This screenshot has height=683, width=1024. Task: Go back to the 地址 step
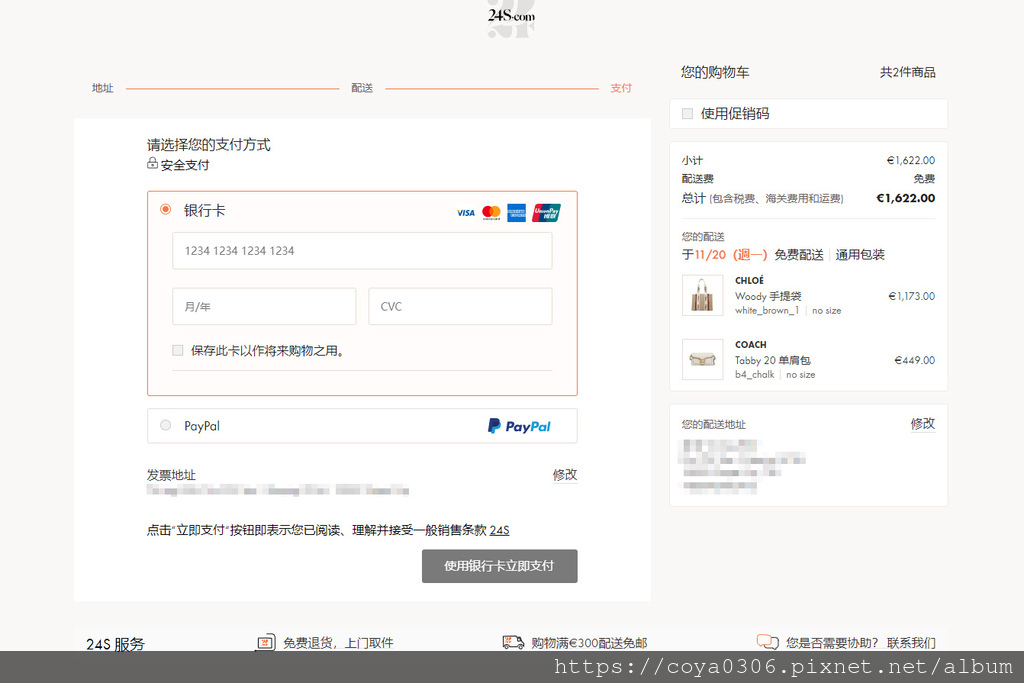pyautogui.click(x=103, y=88)
